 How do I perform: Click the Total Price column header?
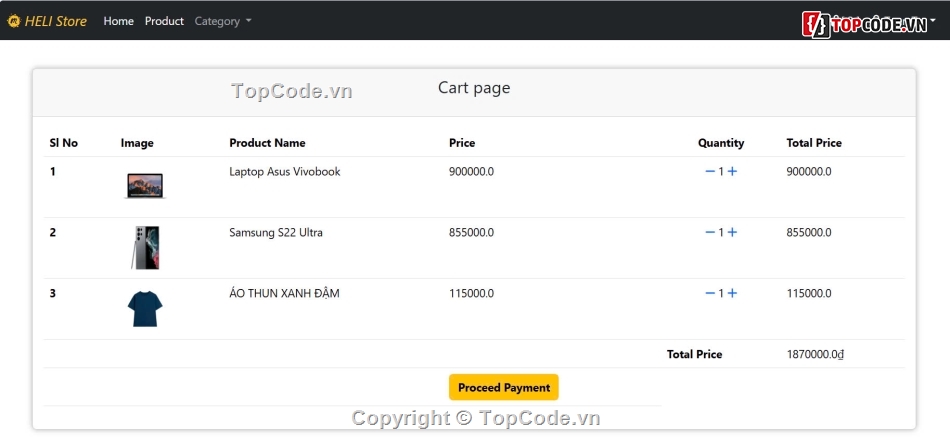tap(814, 143)
